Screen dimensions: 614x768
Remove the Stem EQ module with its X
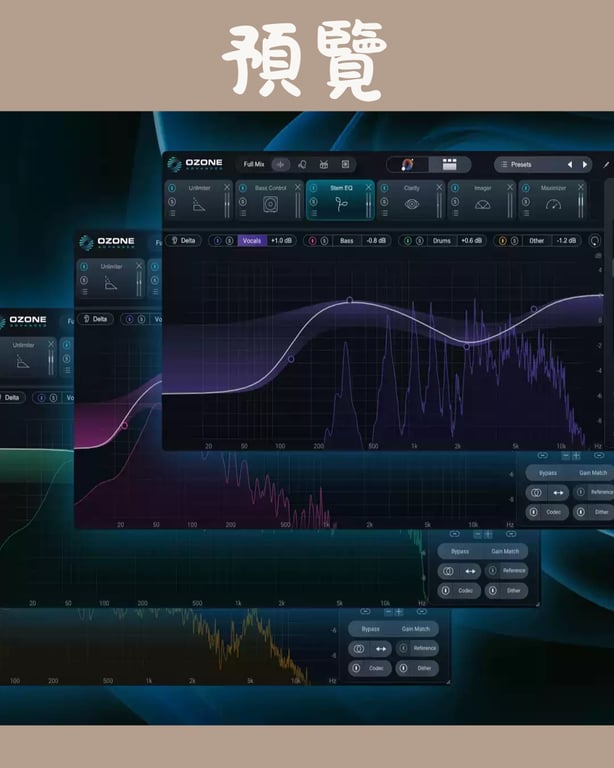369,187
